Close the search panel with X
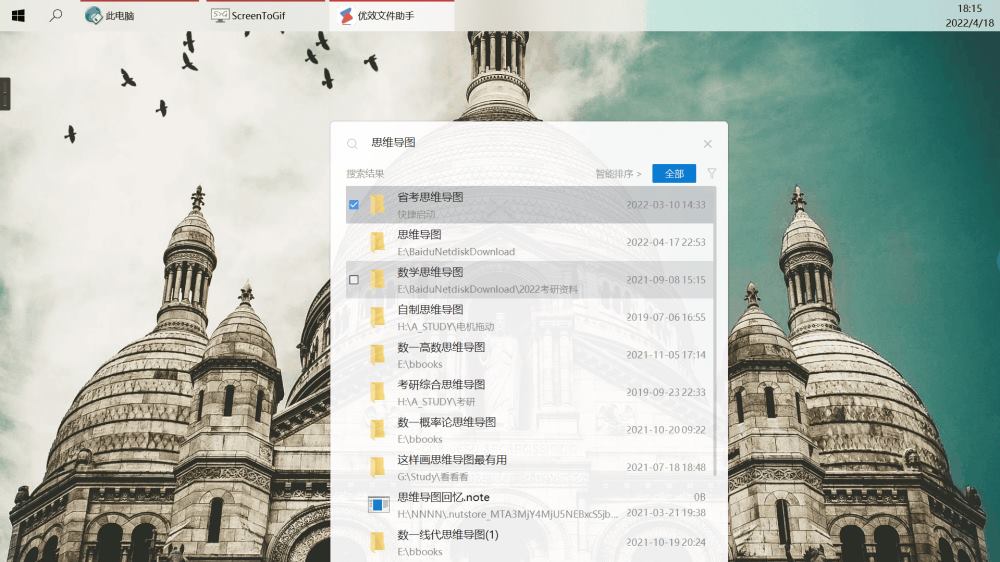Screen dimensions: 1000x562 [x=708, y=144]
